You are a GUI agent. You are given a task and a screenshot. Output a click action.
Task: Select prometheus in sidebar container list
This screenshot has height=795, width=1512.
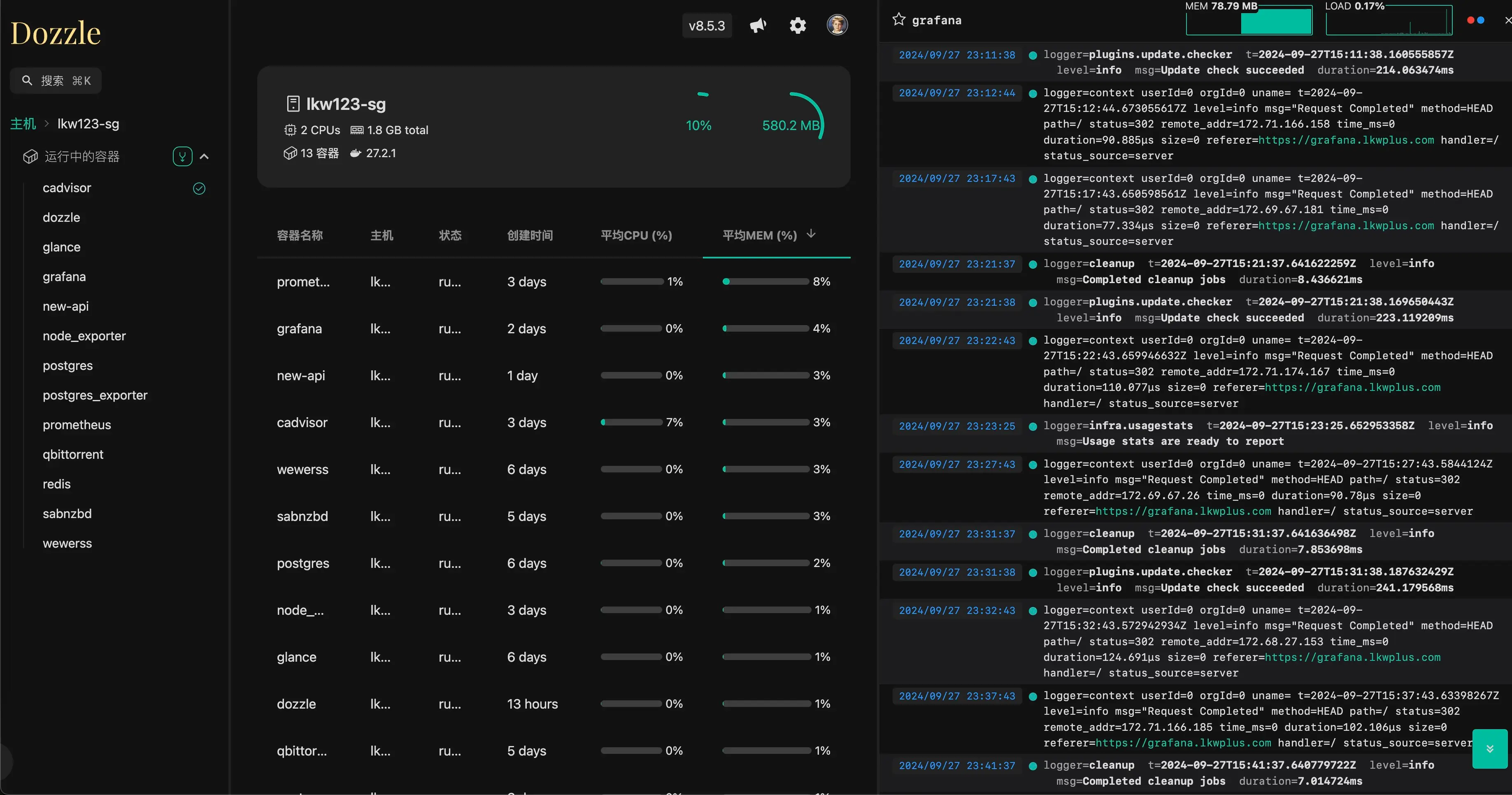point(77,425)
